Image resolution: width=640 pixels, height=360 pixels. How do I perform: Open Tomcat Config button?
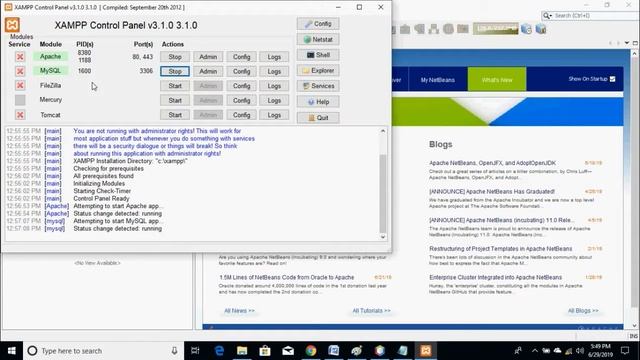coord(241,115)
